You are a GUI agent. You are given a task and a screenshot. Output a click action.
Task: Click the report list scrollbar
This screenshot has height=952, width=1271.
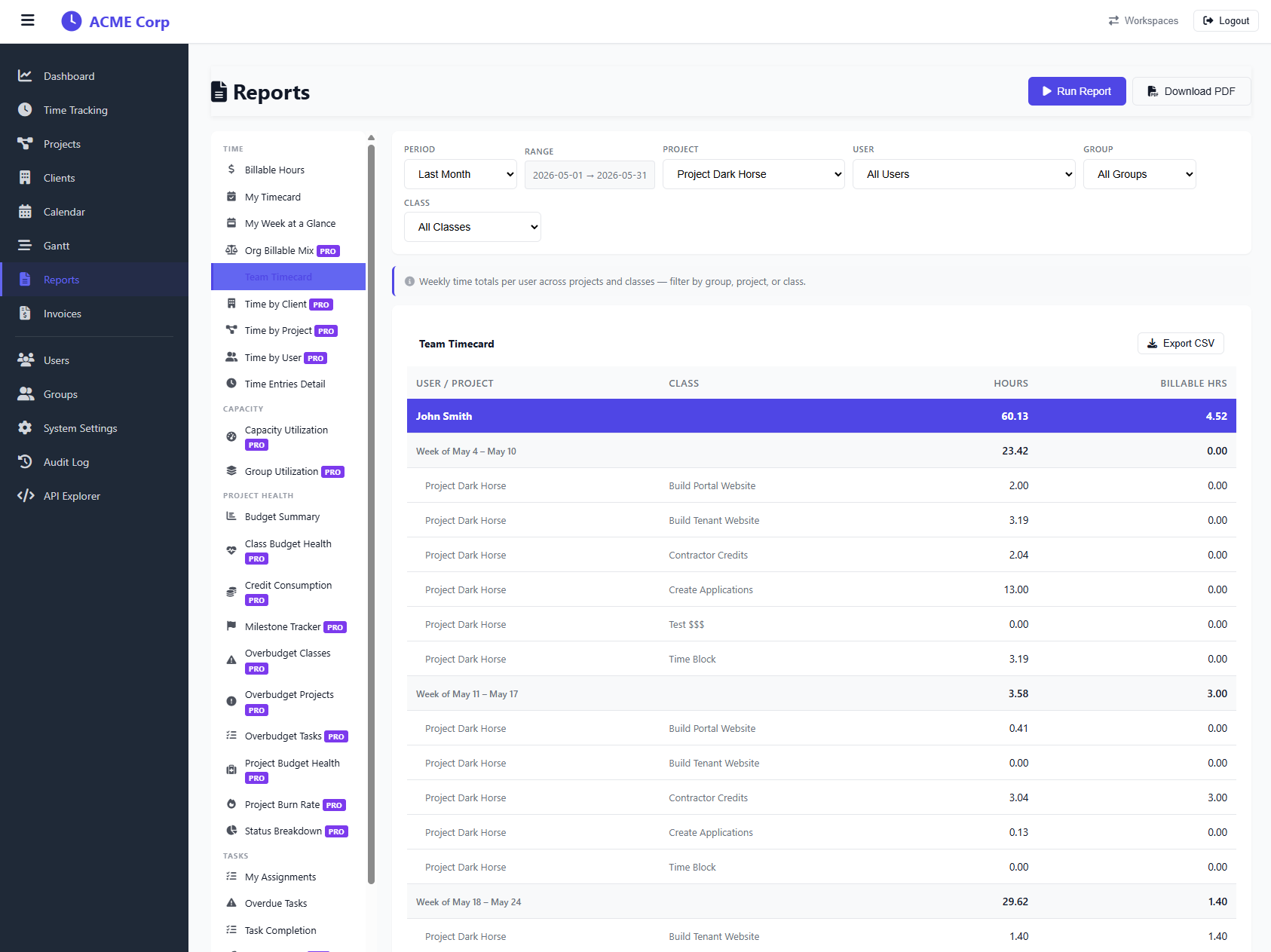pyautogui.click(x=371, y=513)
